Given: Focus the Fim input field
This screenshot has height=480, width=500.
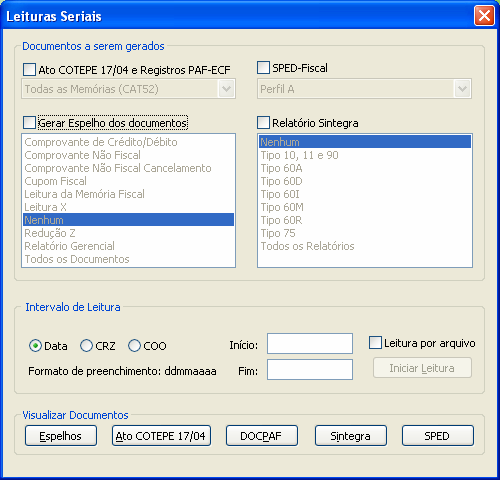Looking at the screenshot, I should point(310,369).
